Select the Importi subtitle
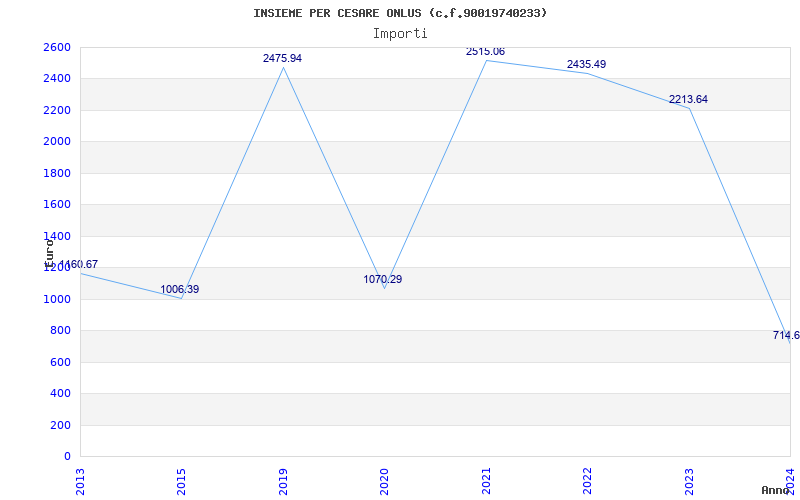Viewport: 800px width, 500px height. 400,33
